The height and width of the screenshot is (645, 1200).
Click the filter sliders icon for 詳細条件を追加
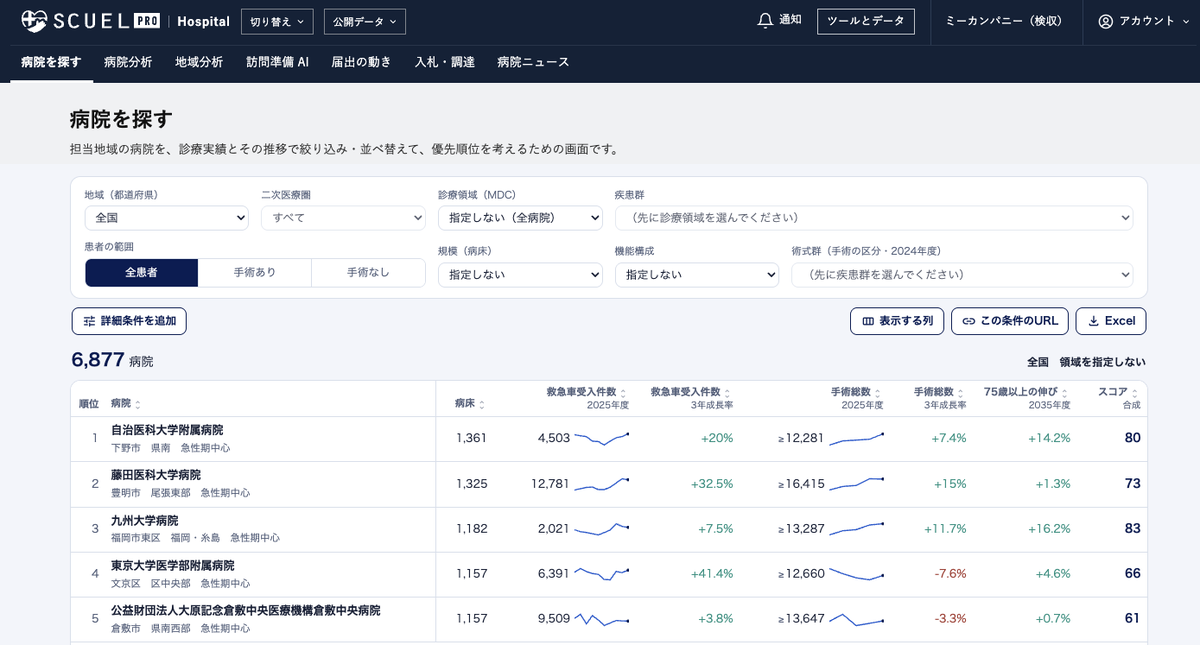90,321
